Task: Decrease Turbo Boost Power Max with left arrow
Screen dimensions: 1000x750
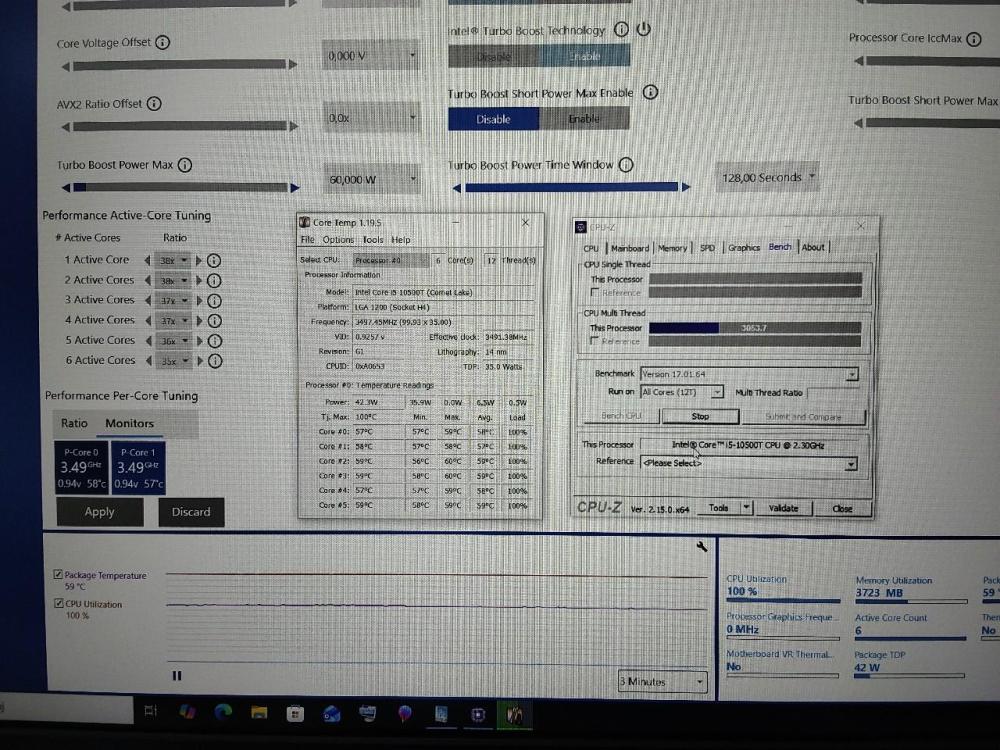Action: (x=65, y=188)
